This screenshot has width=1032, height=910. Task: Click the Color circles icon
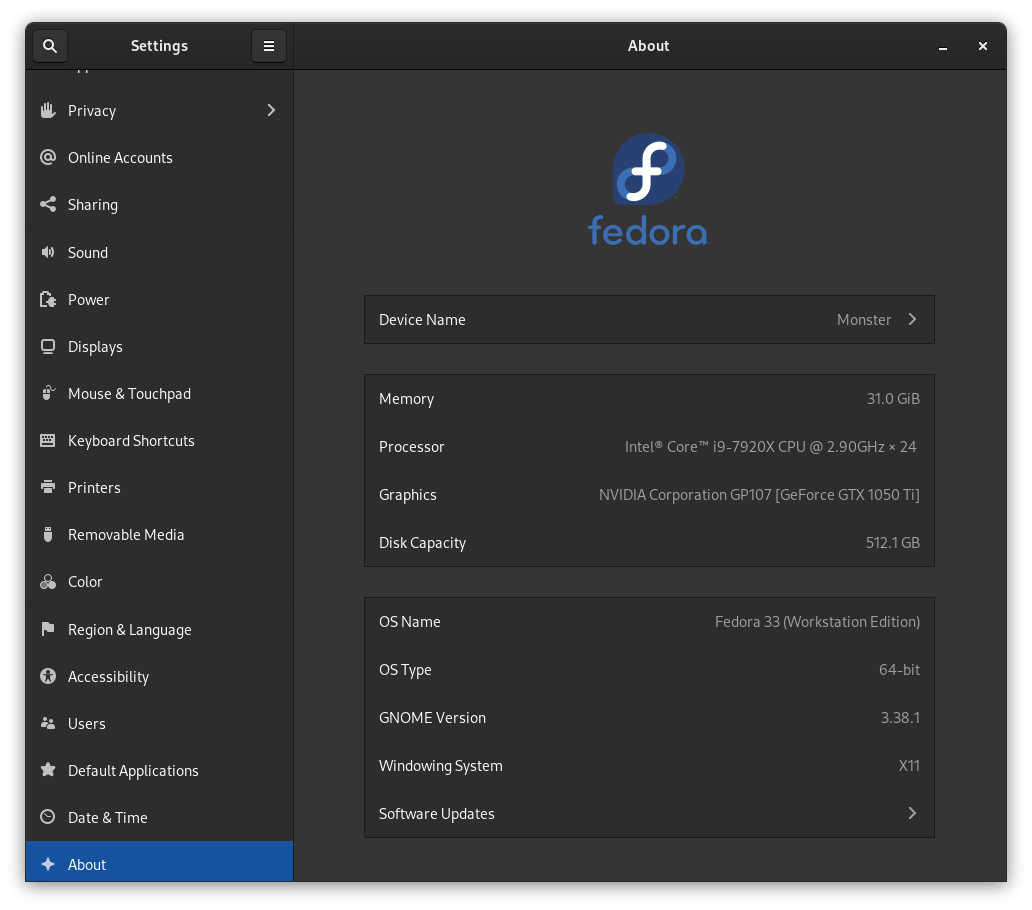(x=47, y=582)
